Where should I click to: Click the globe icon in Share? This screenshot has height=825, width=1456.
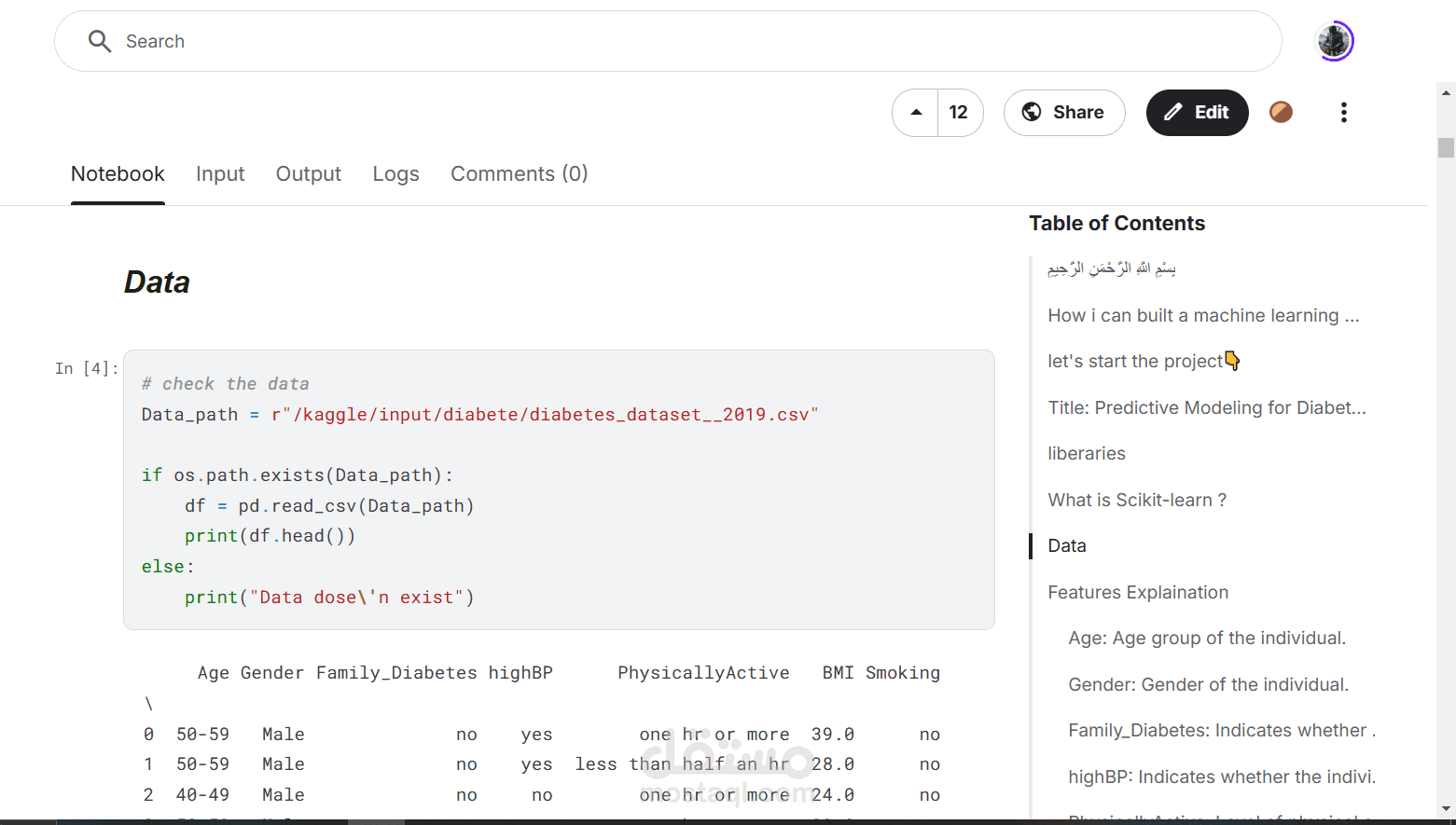click(x=1032, y=113)
